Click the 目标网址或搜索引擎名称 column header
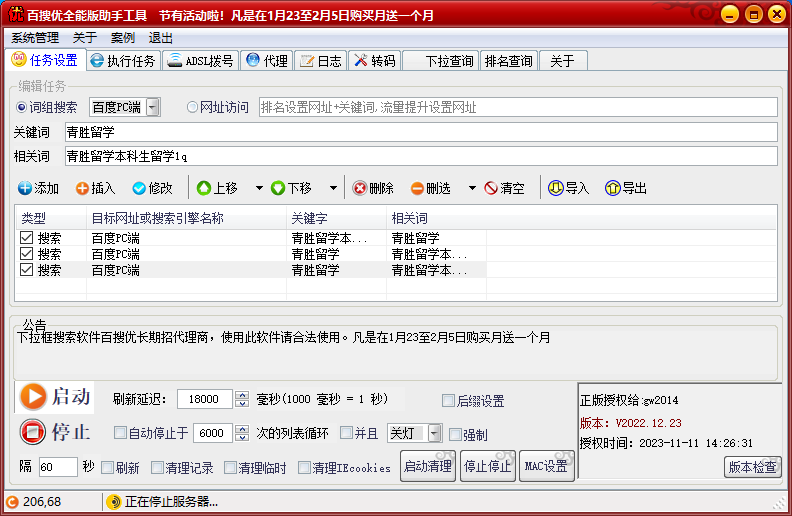The width and height of the screenshot is (792, 516). (186, 218)
